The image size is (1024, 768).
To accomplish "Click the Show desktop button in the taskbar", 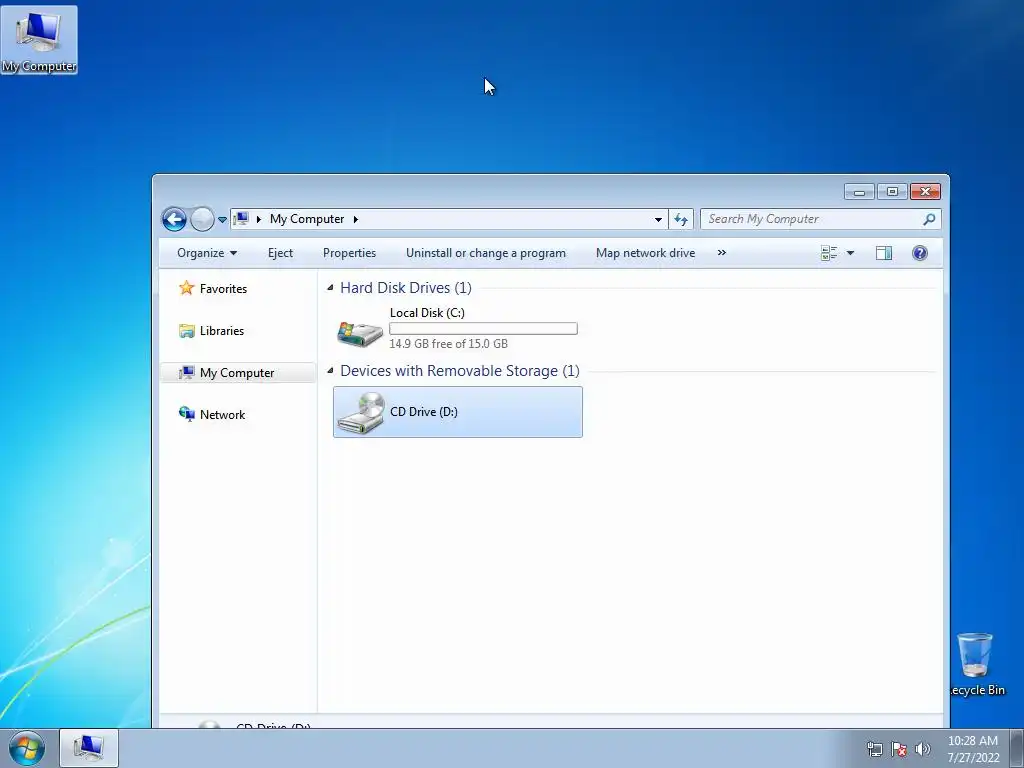I will pos(1017,748).
